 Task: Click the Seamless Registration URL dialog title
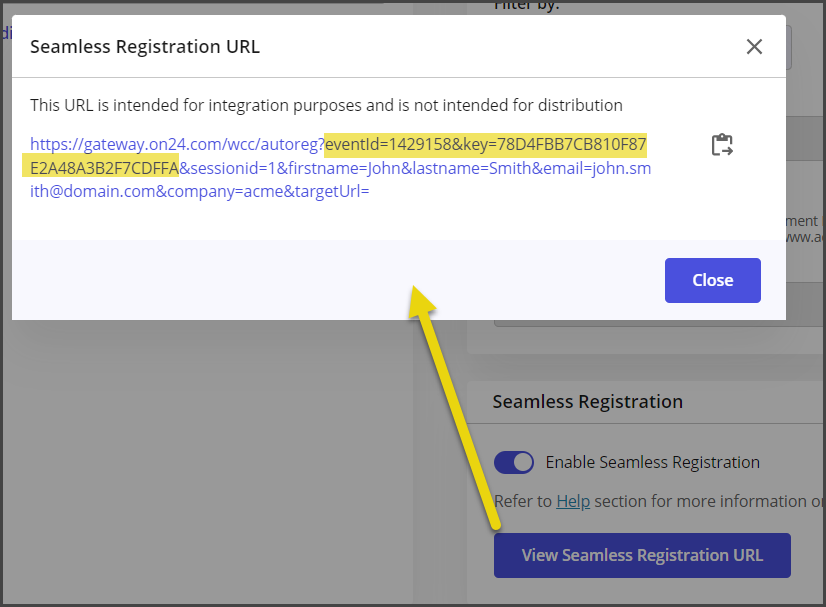[x=145, y=47]
